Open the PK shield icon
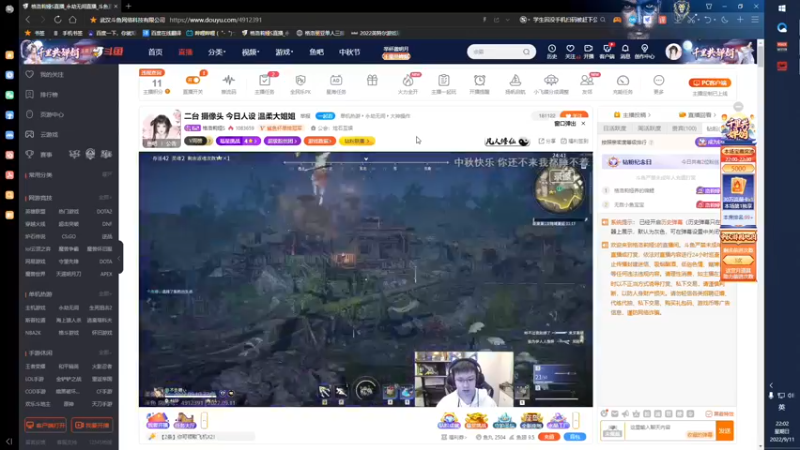The height and width of the screenshot is (450, 800). tap(300, 80)
